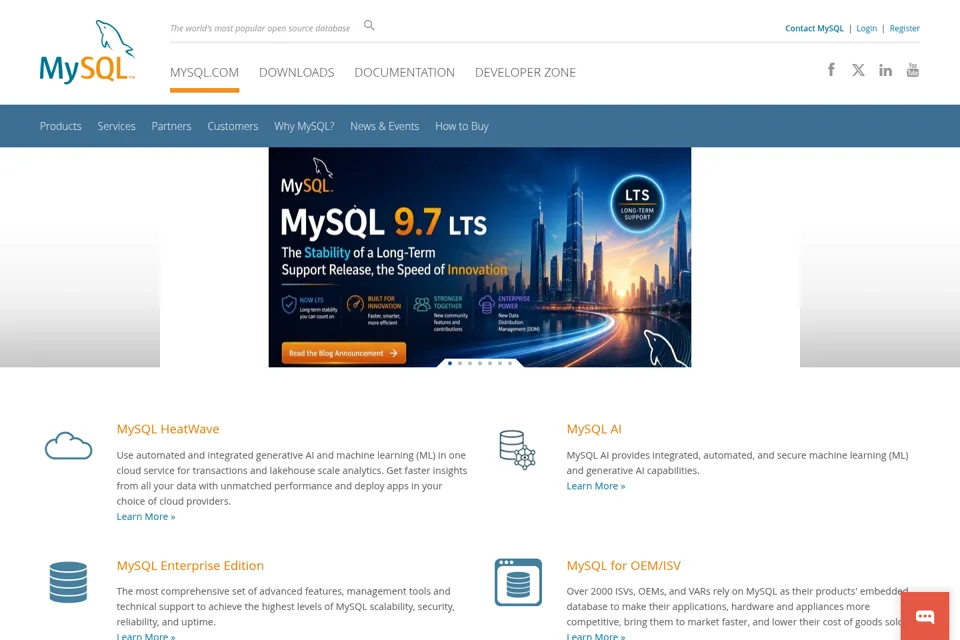Click Learn More under MySQL Enterprise Edition
Viewport: 960px width, 640px height.
click(x=146, y=636)
